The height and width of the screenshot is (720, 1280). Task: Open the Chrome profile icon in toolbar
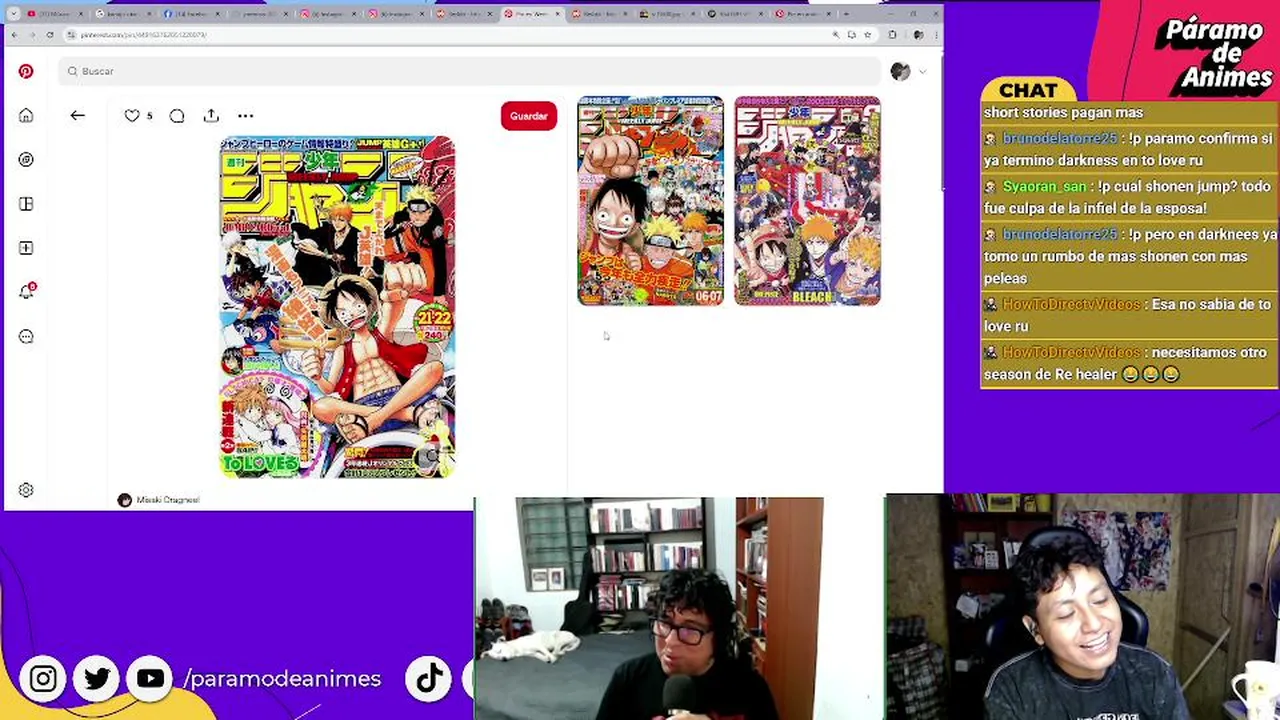tap(918, 35)
